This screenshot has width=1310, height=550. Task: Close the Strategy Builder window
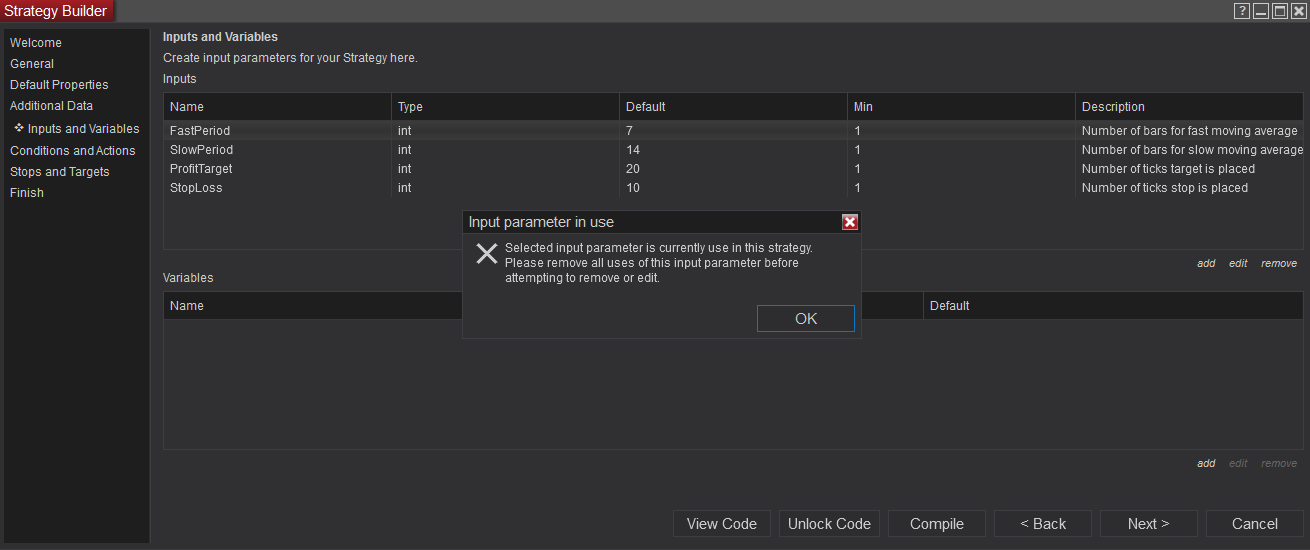1298,11
